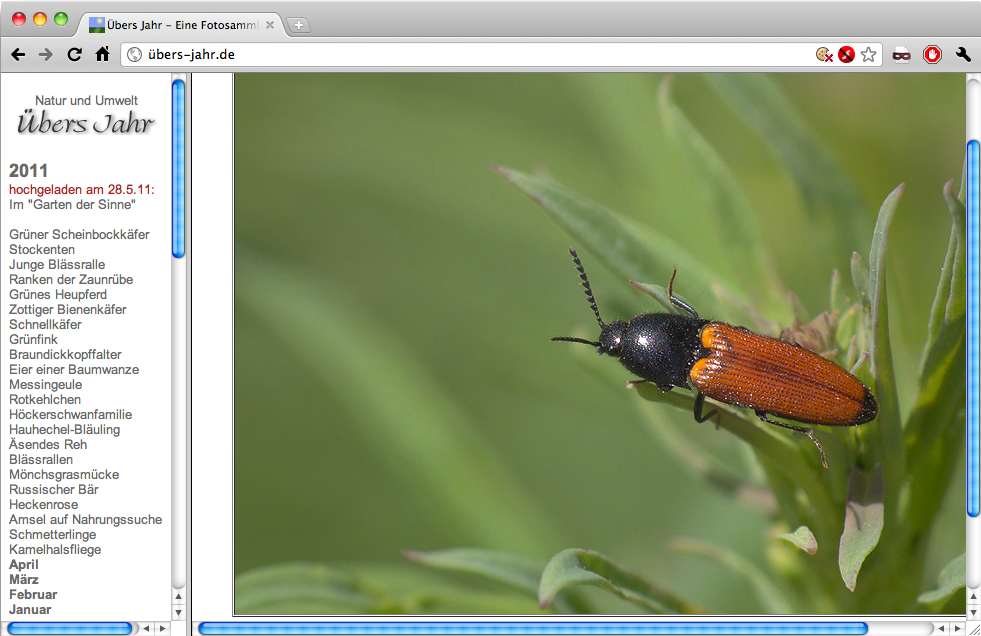
Task: Expand the April month archive
Action: point(24,565)
